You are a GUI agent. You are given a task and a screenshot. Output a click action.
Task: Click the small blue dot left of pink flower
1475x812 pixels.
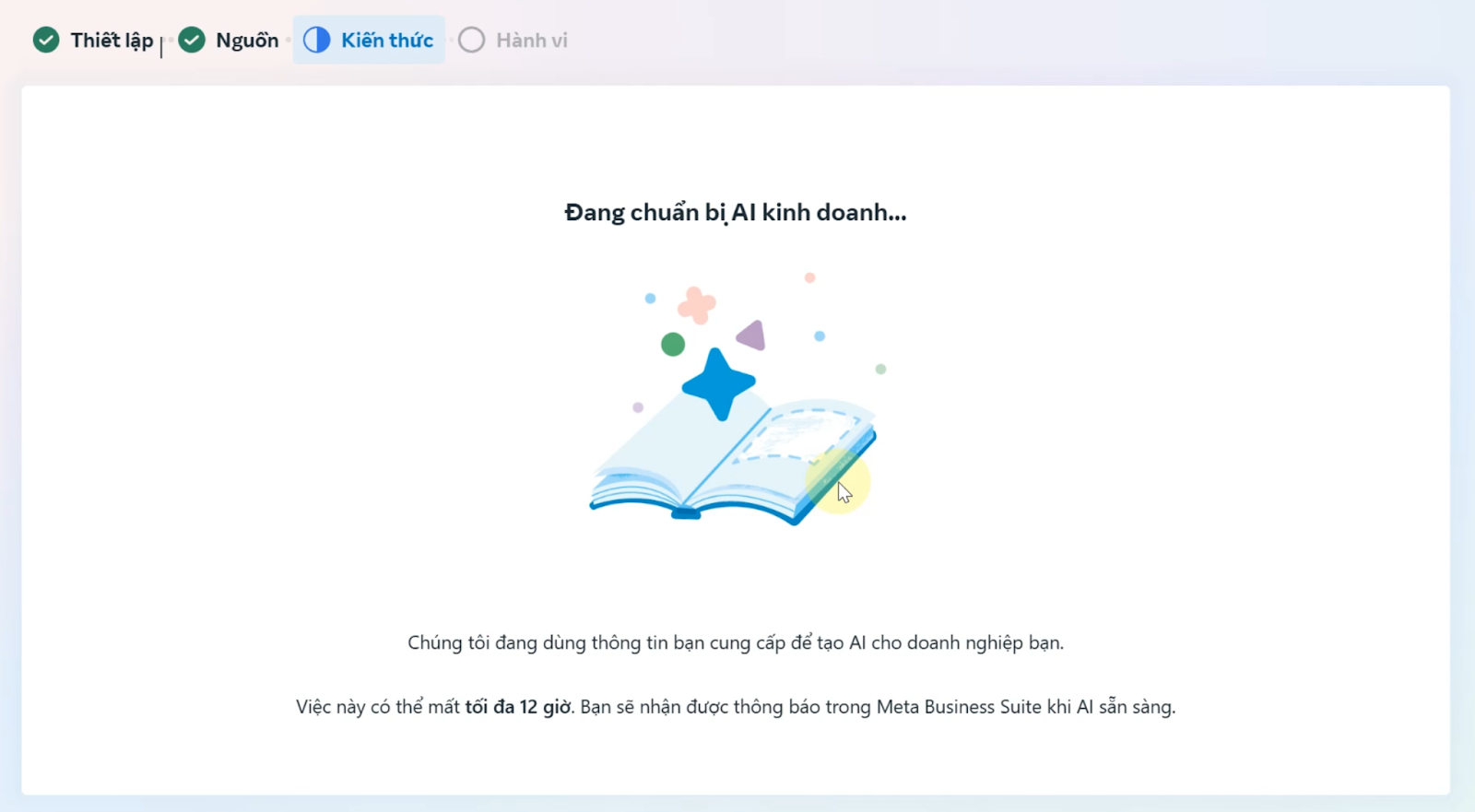pos(650,299)
